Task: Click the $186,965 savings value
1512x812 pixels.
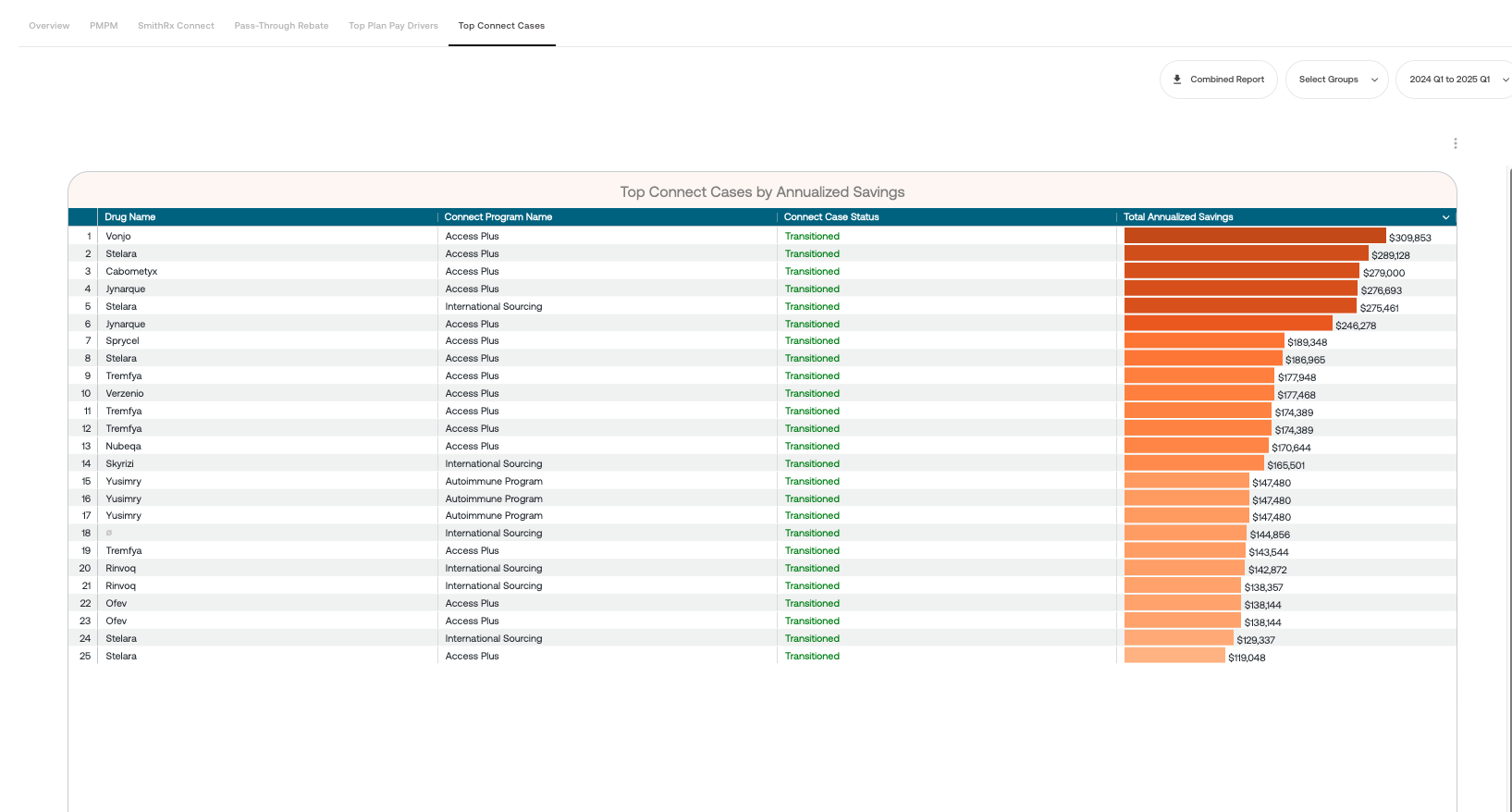Action: (1306, 361)
